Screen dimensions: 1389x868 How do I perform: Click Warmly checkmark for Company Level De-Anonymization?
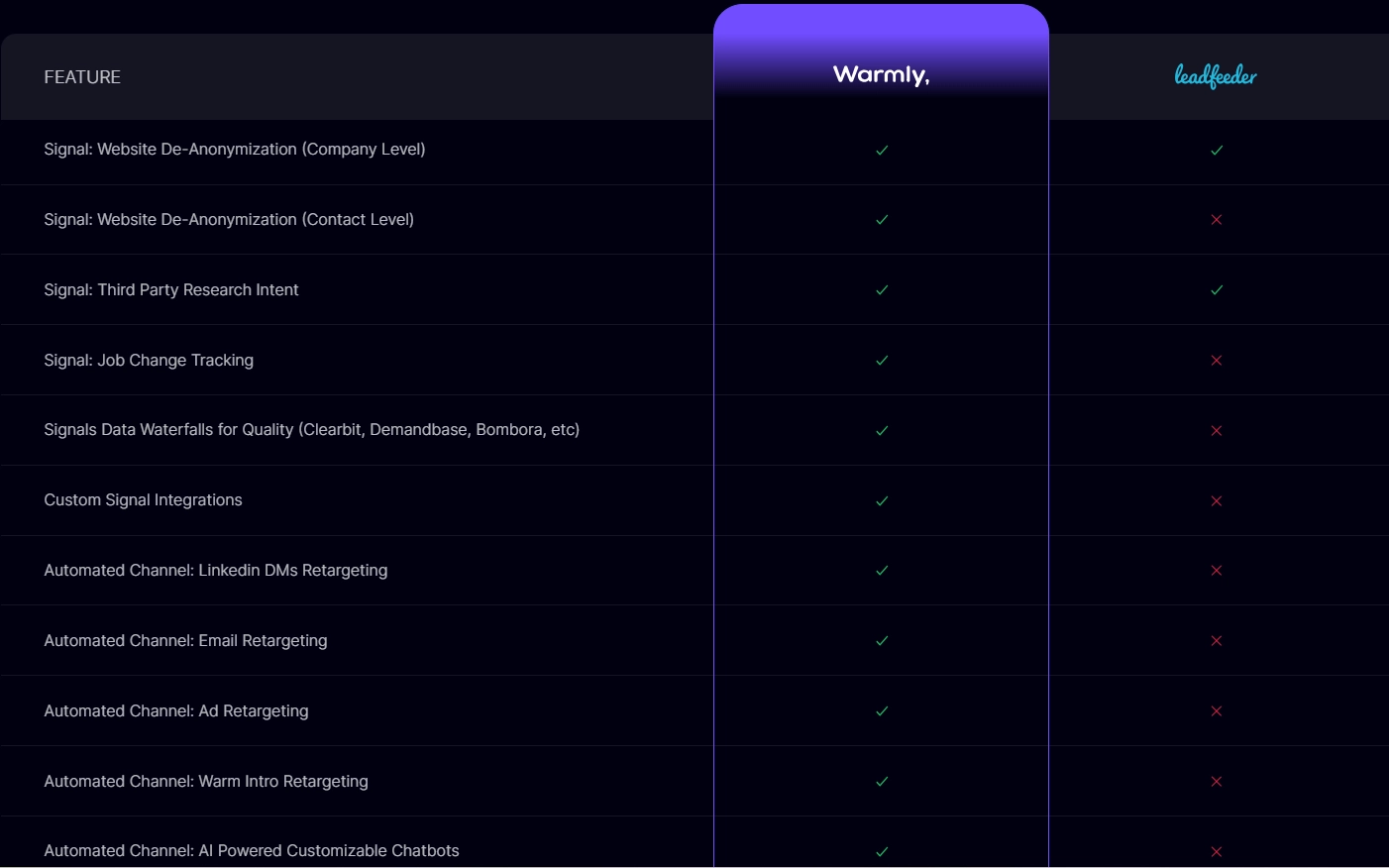(x=882, y=151)
